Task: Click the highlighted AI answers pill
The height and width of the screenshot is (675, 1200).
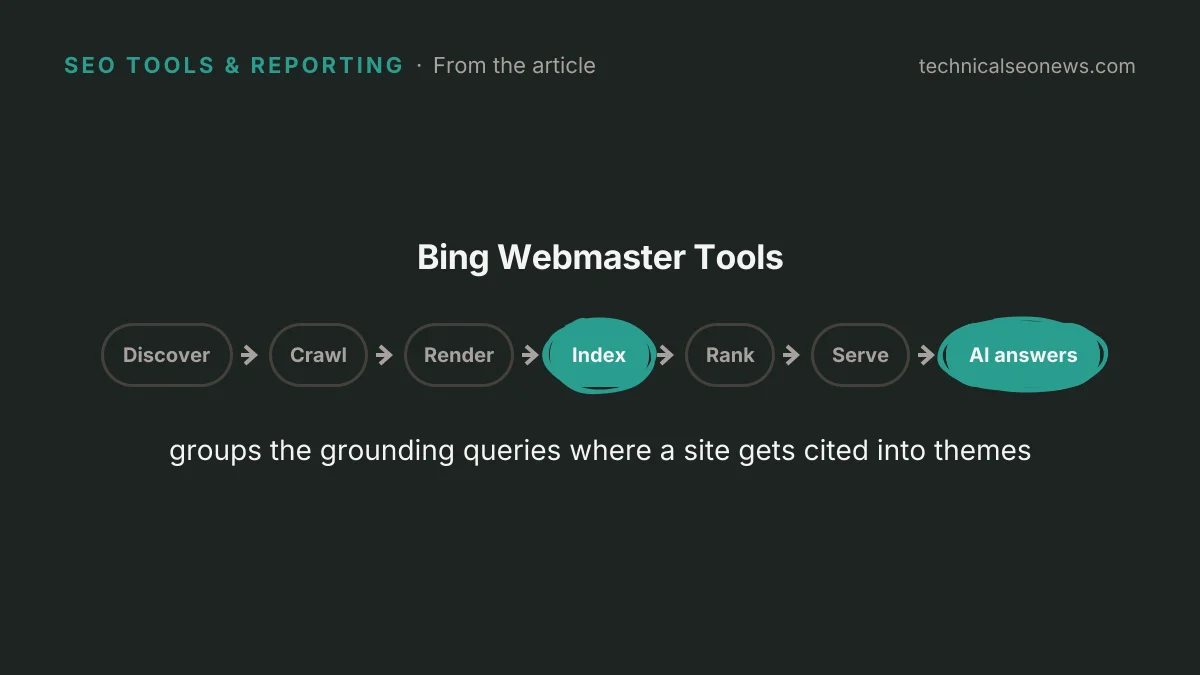Action: tap(1023, 355)
